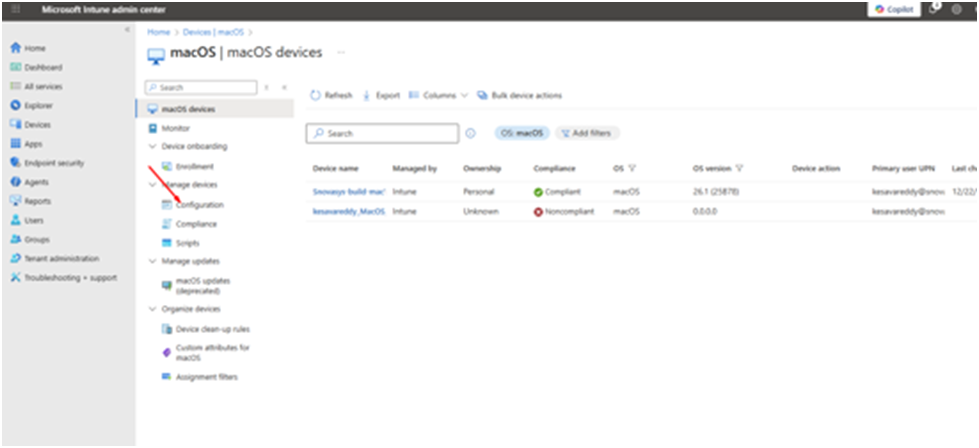This screenshot has height=448, width=979.
Task: Click the Bulk device actions icon
Action: click(x=482, y=96)
